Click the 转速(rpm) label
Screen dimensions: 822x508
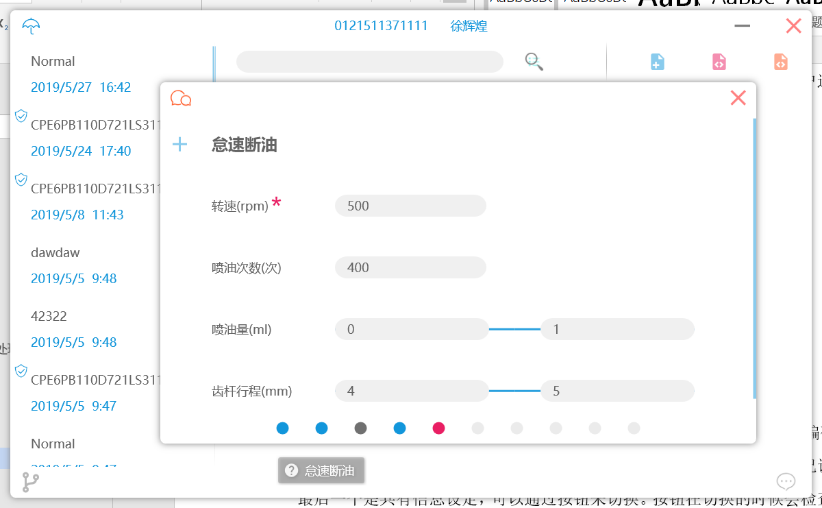click(x=240, y=206)
